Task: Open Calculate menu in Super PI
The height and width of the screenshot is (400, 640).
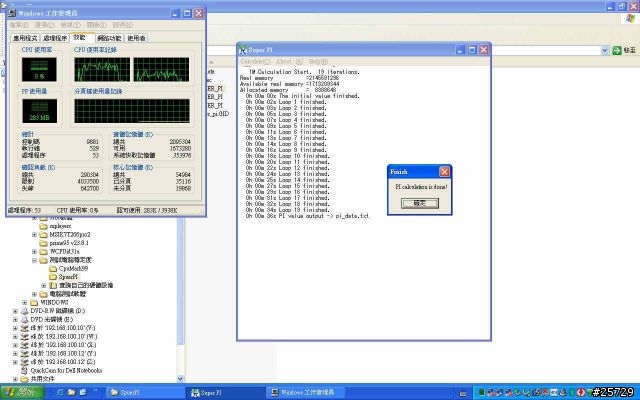Action: click(255, 62)
